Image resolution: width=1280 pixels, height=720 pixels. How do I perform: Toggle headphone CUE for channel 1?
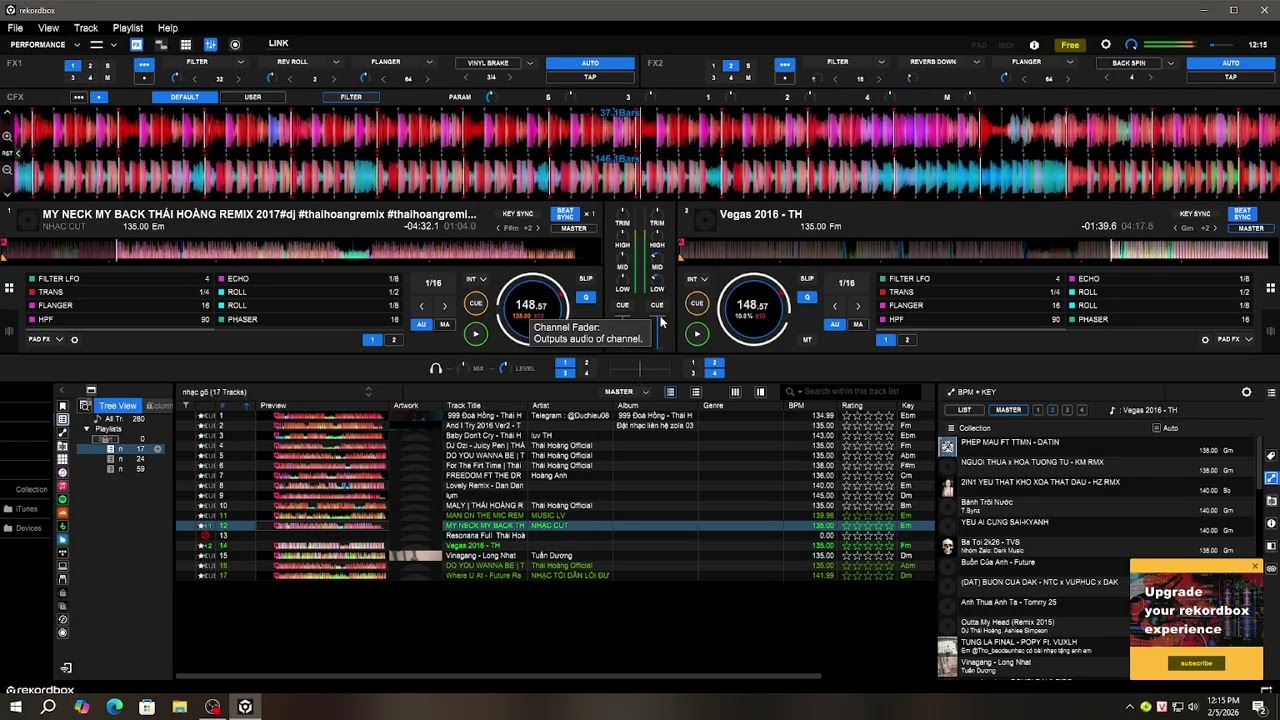[623, 305]
